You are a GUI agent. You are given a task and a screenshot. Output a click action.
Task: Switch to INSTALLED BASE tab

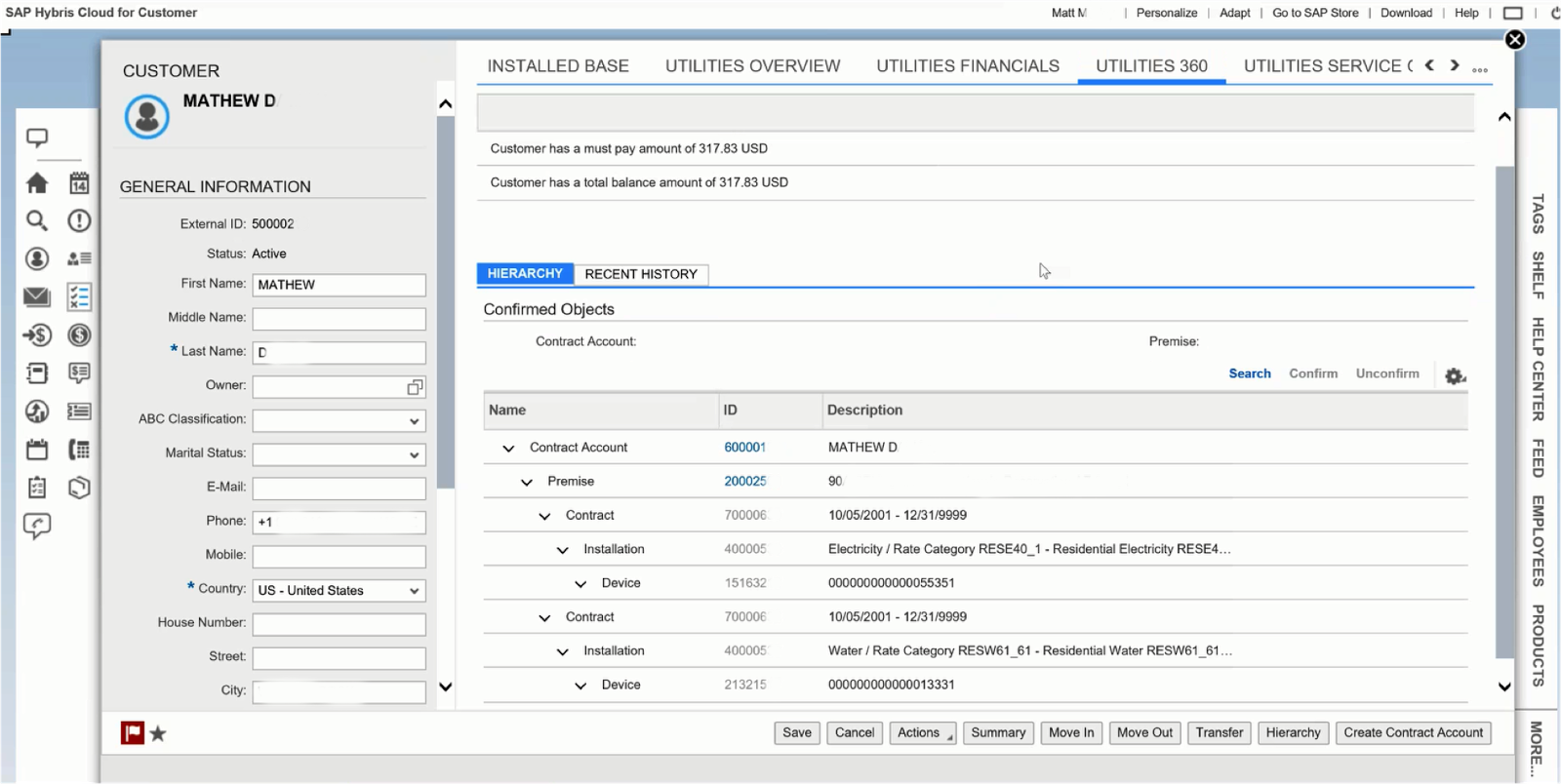(x=558, y=66)
